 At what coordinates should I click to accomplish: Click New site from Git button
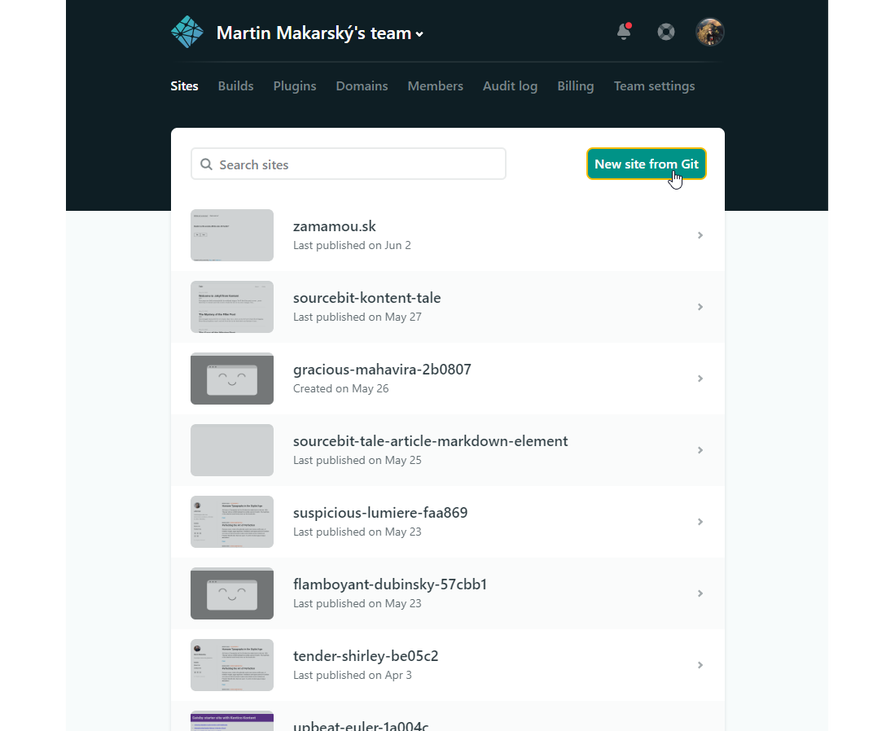(646, 164)
